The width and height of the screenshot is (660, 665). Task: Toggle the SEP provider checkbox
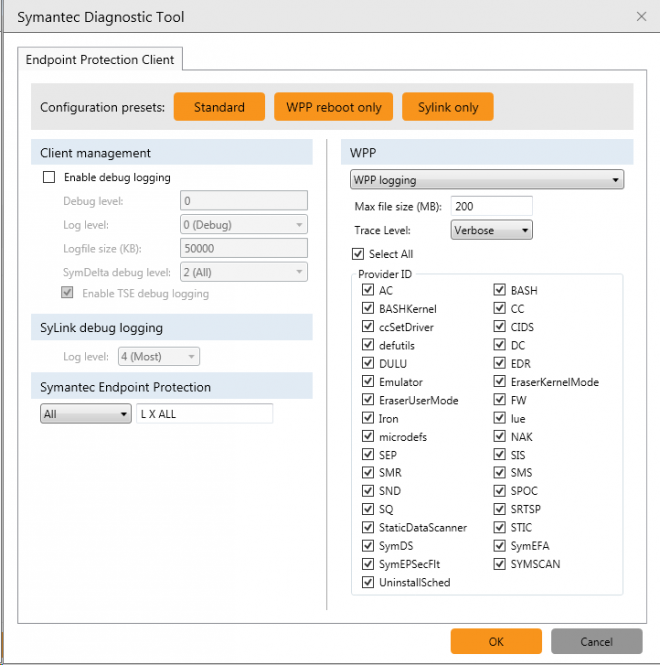point(368,455)
